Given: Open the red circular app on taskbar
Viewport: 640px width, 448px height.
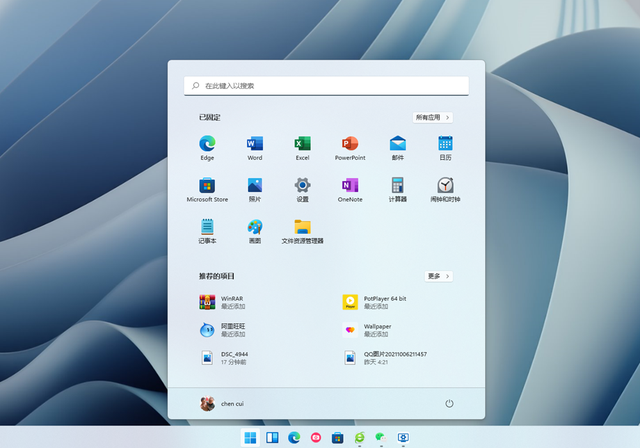Looking at the screenshot, I should 316,438.
